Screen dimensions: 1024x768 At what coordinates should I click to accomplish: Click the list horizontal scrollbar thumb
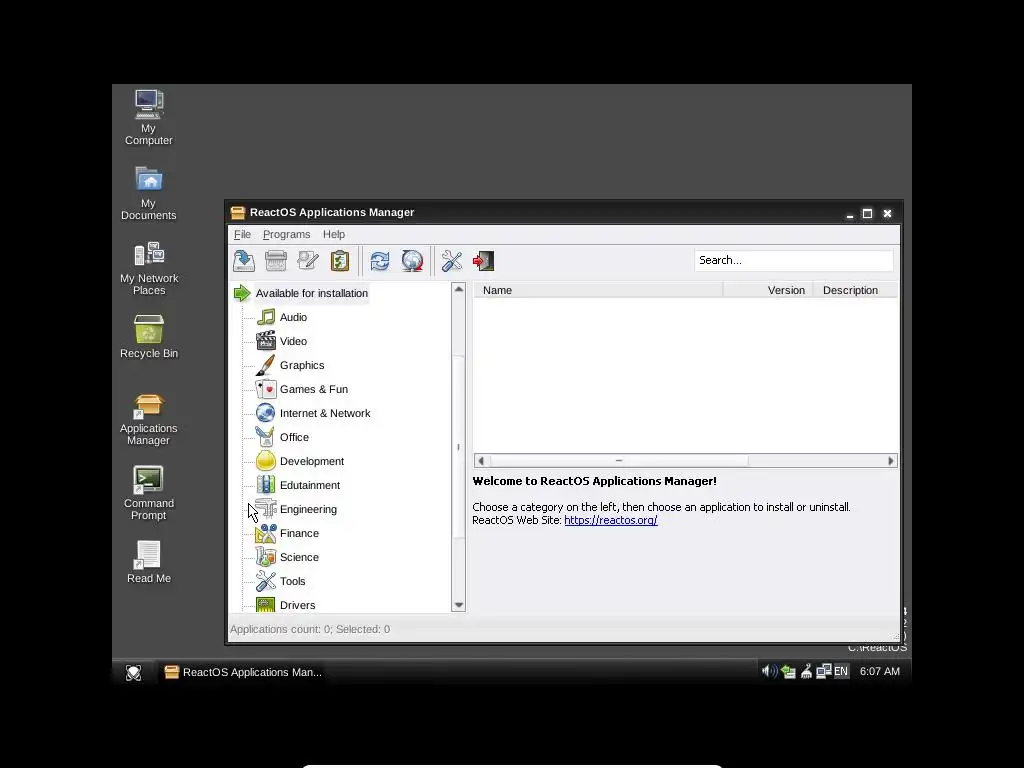[x=618, y=461]
